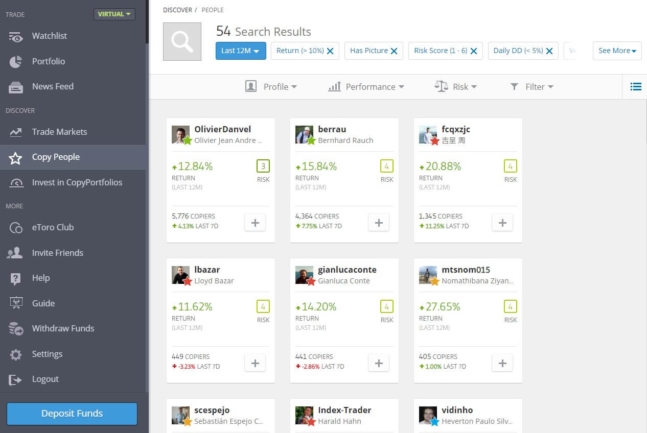Select the Copy People star icon
This screenshot has width=647, height=433.
(16, 158)
